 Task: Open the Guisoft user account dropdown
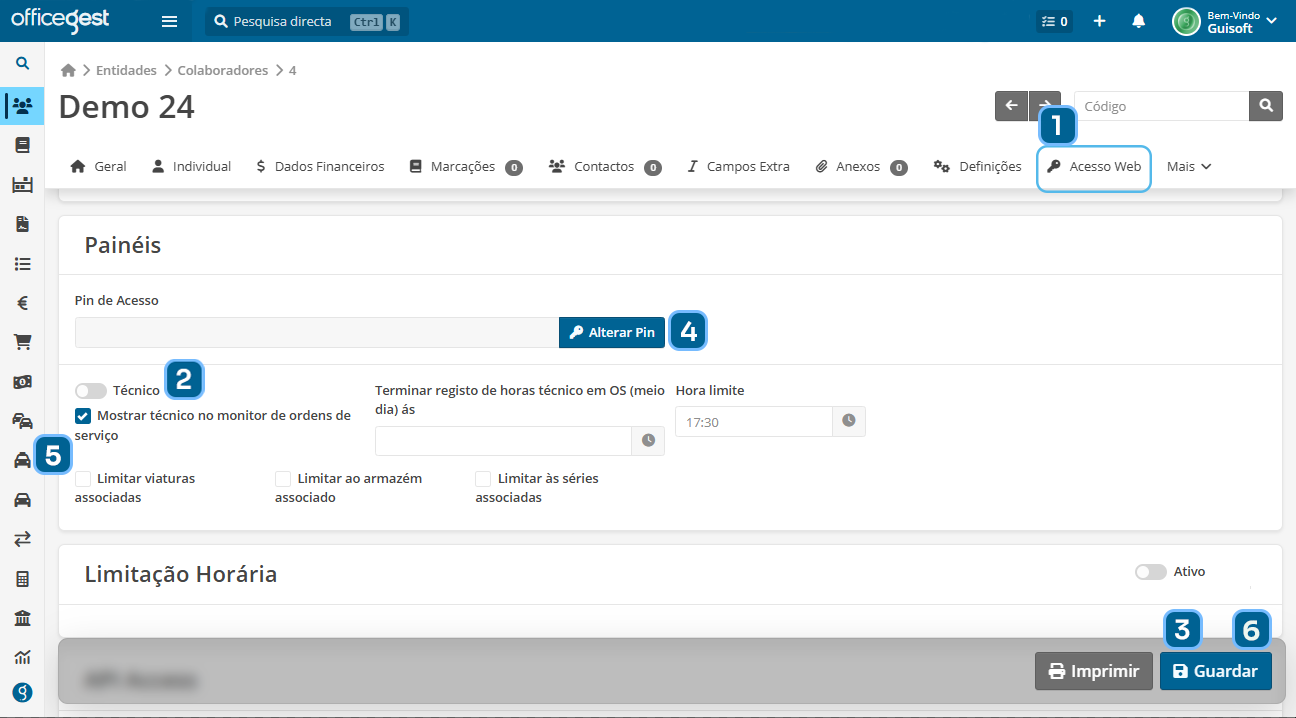(1225, 21)
